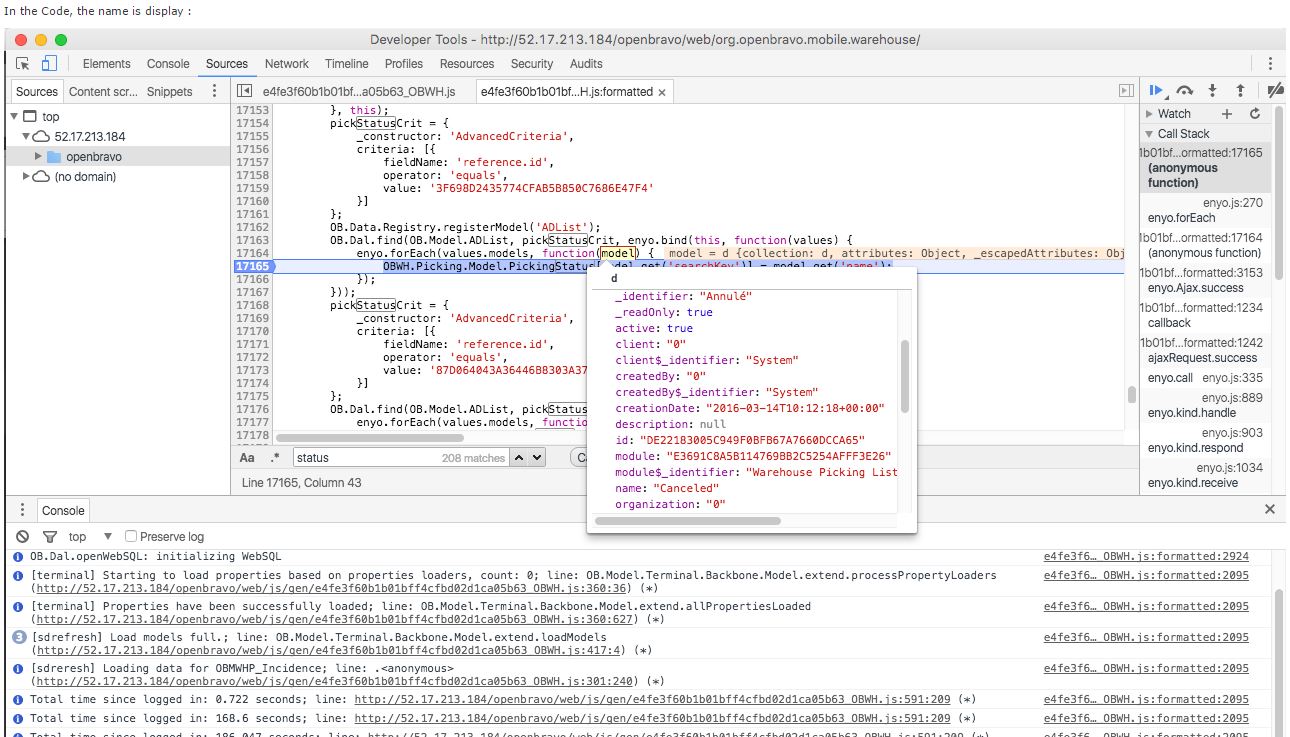Expand the Watch section
The width and height of the screenshot is (1290, 737).
(x=1150, y=114)
